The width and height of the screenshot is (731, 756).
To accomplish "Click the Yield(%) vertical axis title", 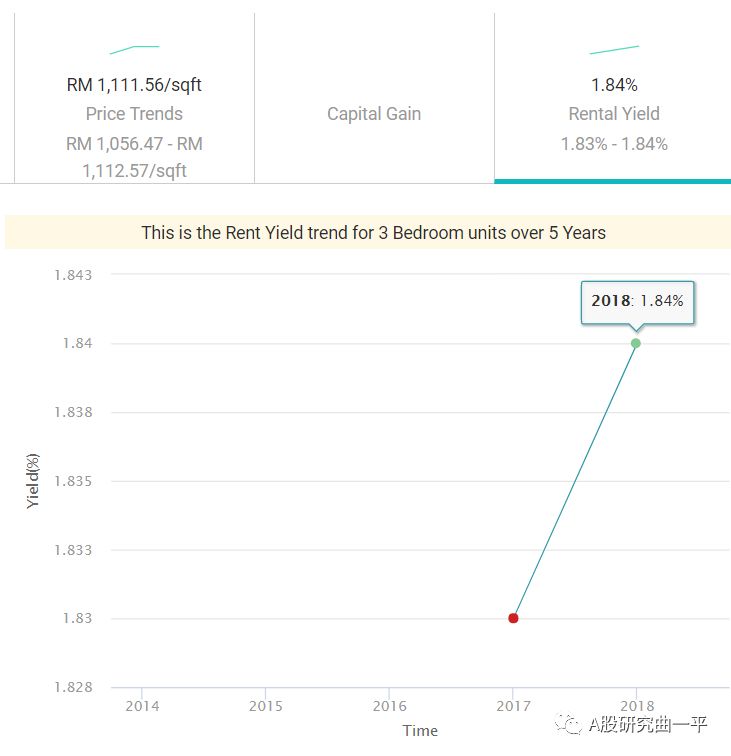I will [33, 481].
